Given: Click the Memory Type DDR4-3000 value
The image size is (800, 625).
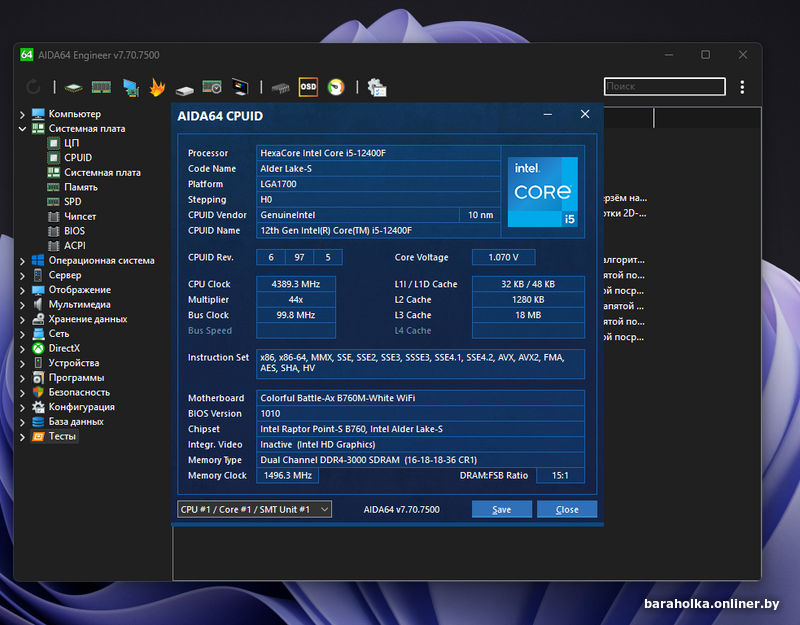Looking at the screenshot, I should [420, 460].
